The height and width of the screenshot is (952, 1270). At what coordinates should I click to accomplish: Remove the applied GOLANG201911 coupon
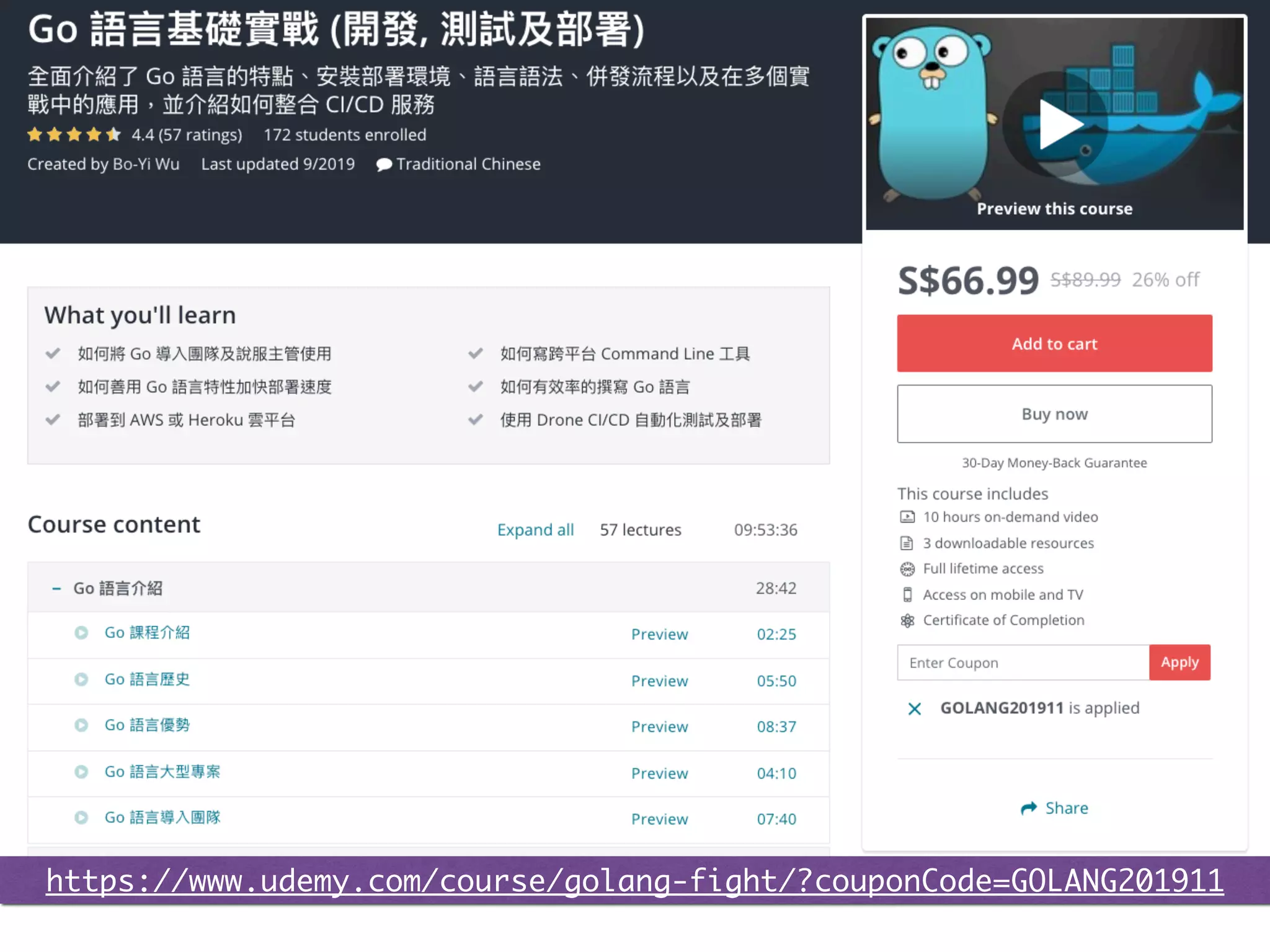(915, 708)
